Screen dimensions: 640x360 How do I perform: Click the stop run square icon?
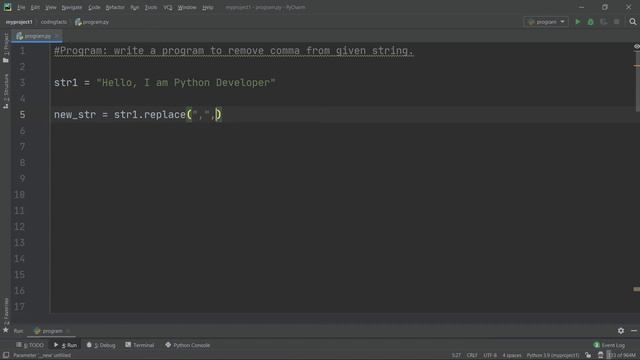click(617, 22)
